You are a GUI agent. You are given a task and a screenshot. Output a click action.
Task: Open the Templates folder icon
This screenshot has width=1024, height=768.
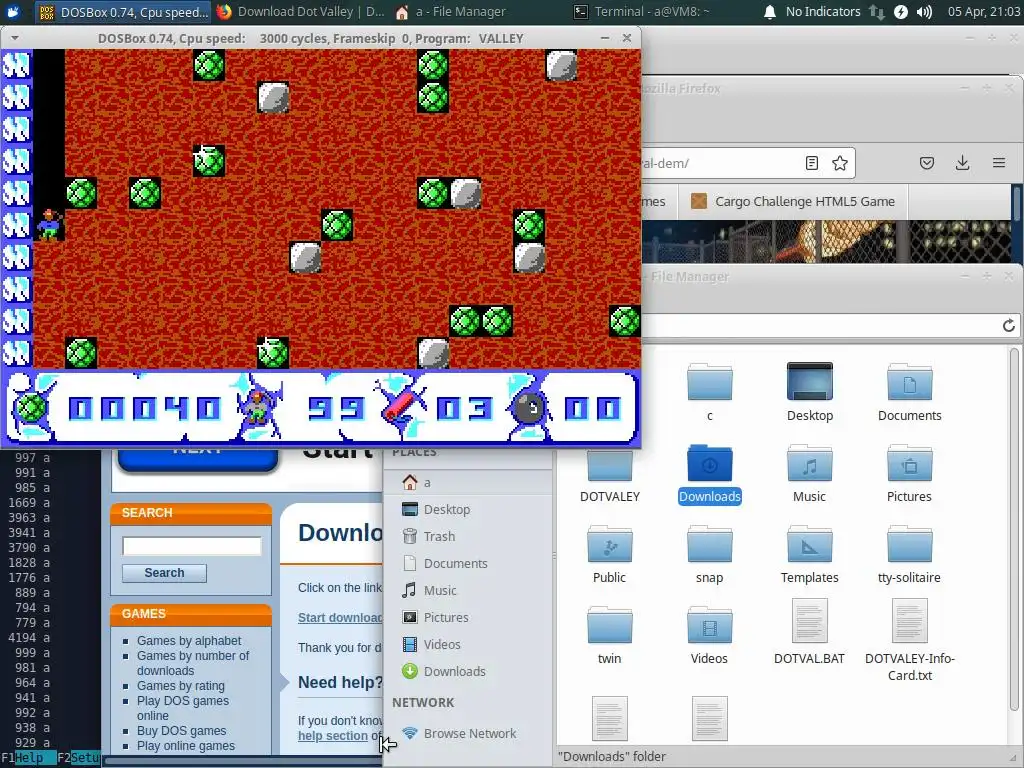[809, 554]
